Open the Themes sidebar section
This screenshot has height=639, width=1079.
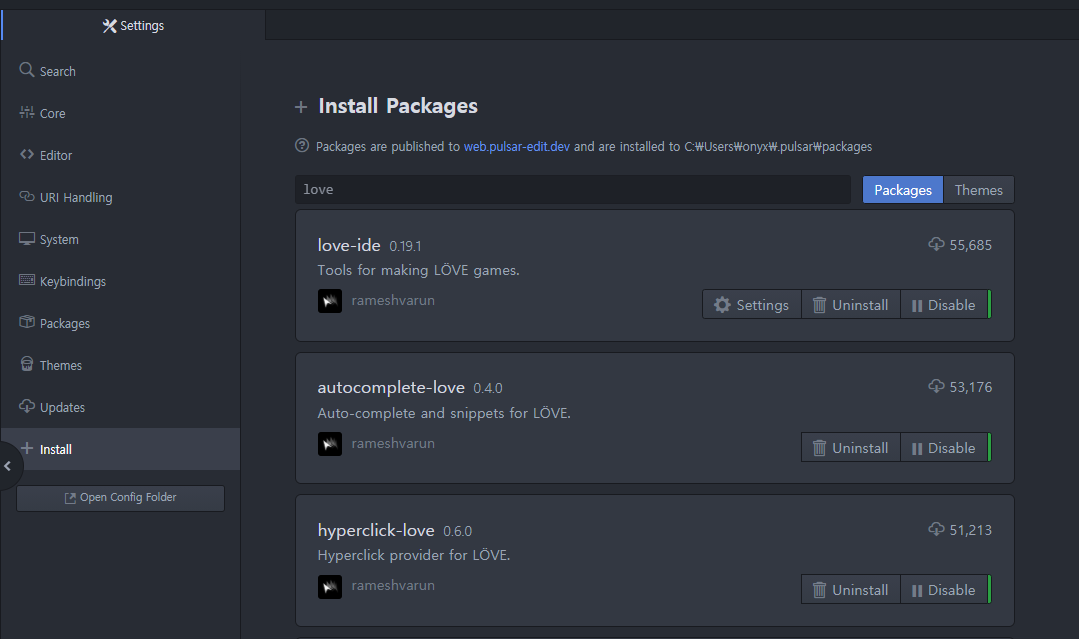pyautogui.click(x=120, y=365)
